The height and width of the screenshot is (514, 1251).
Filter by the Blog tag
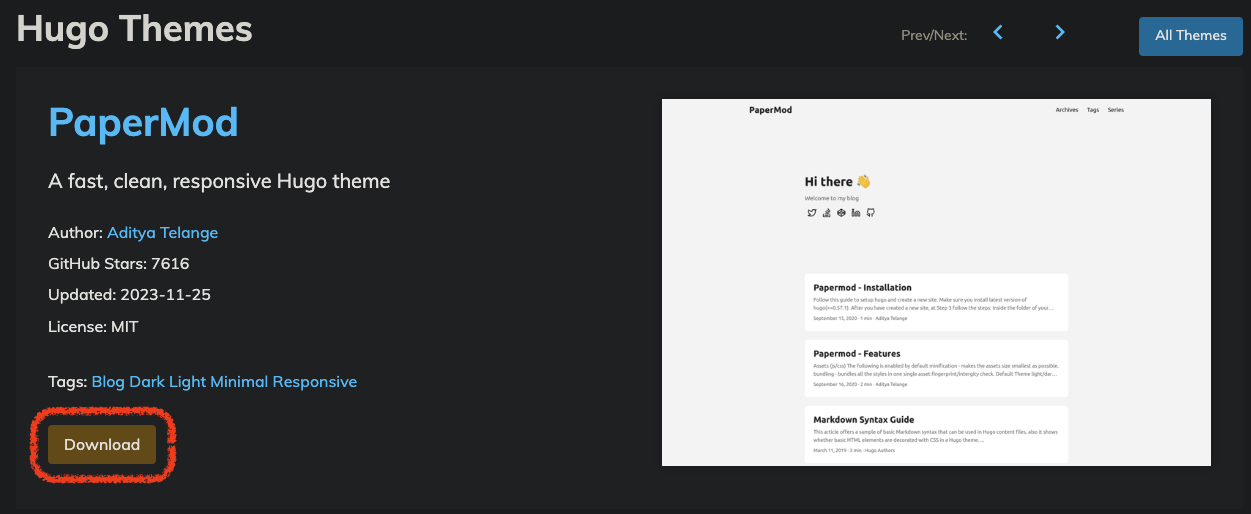(108, 382)
